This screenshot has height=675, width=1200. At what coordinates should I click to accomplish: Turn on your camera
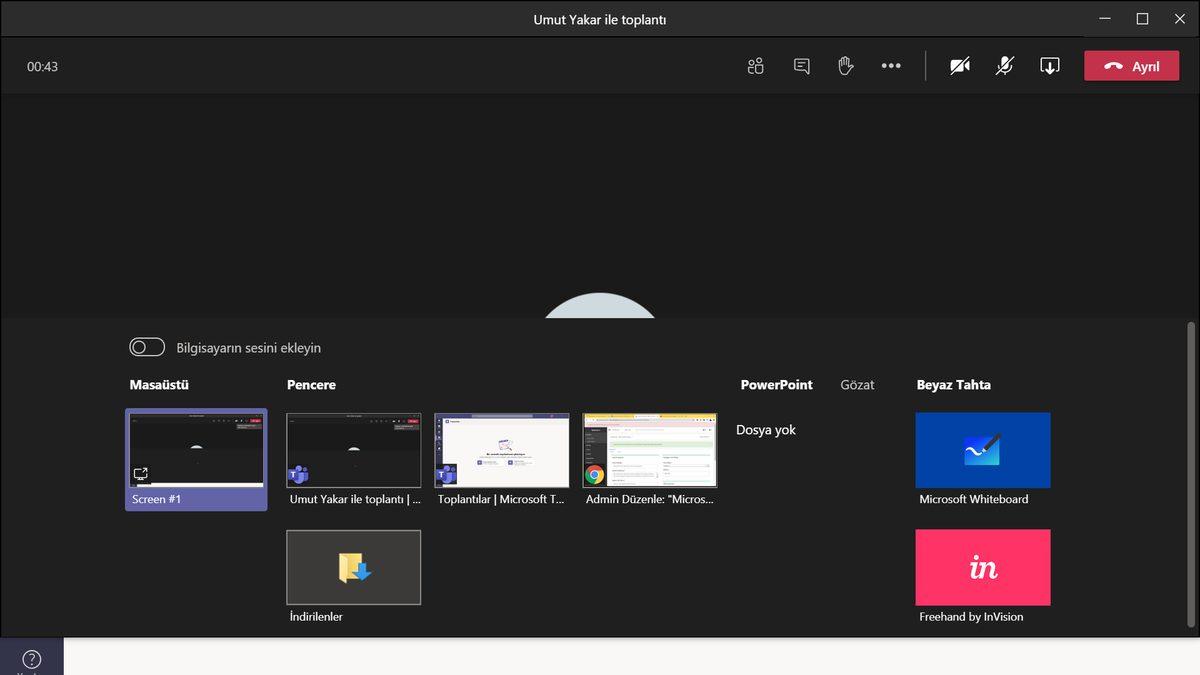(x=960, y=65)
